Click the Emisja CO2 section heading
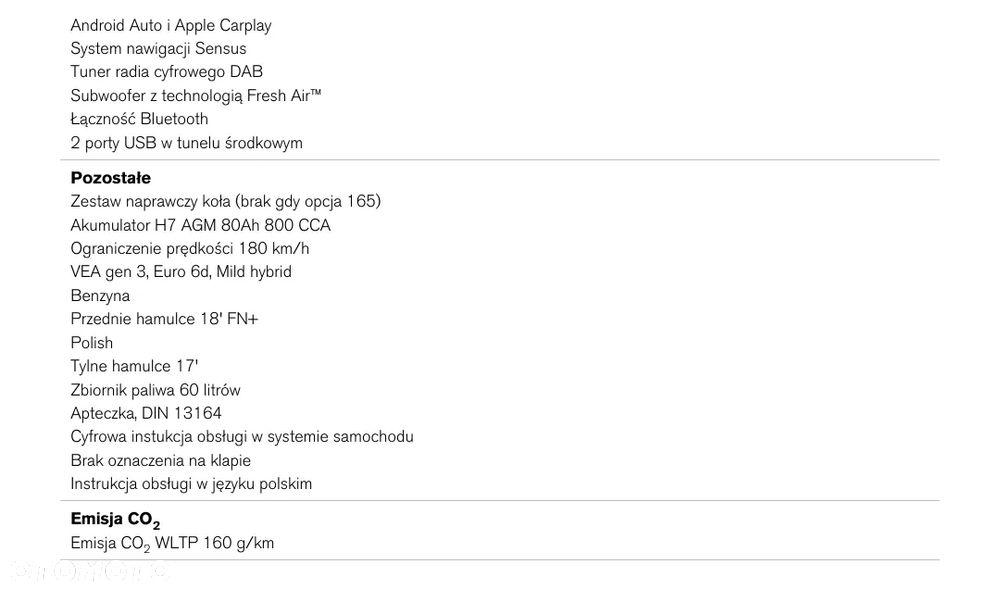The width and height of the screenshot is (1000, 591). [115, 520]
